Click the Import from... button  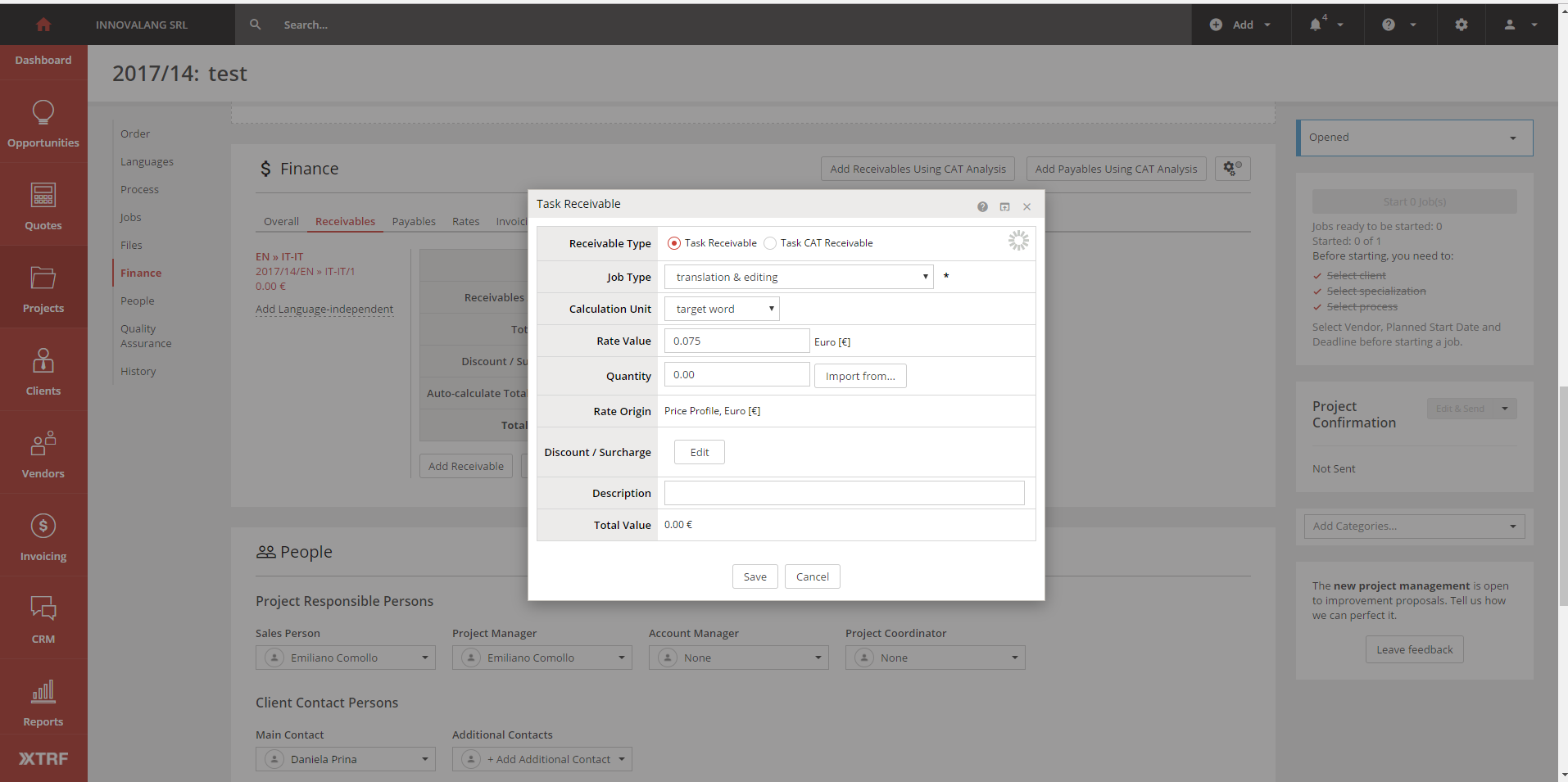point(860,376)
